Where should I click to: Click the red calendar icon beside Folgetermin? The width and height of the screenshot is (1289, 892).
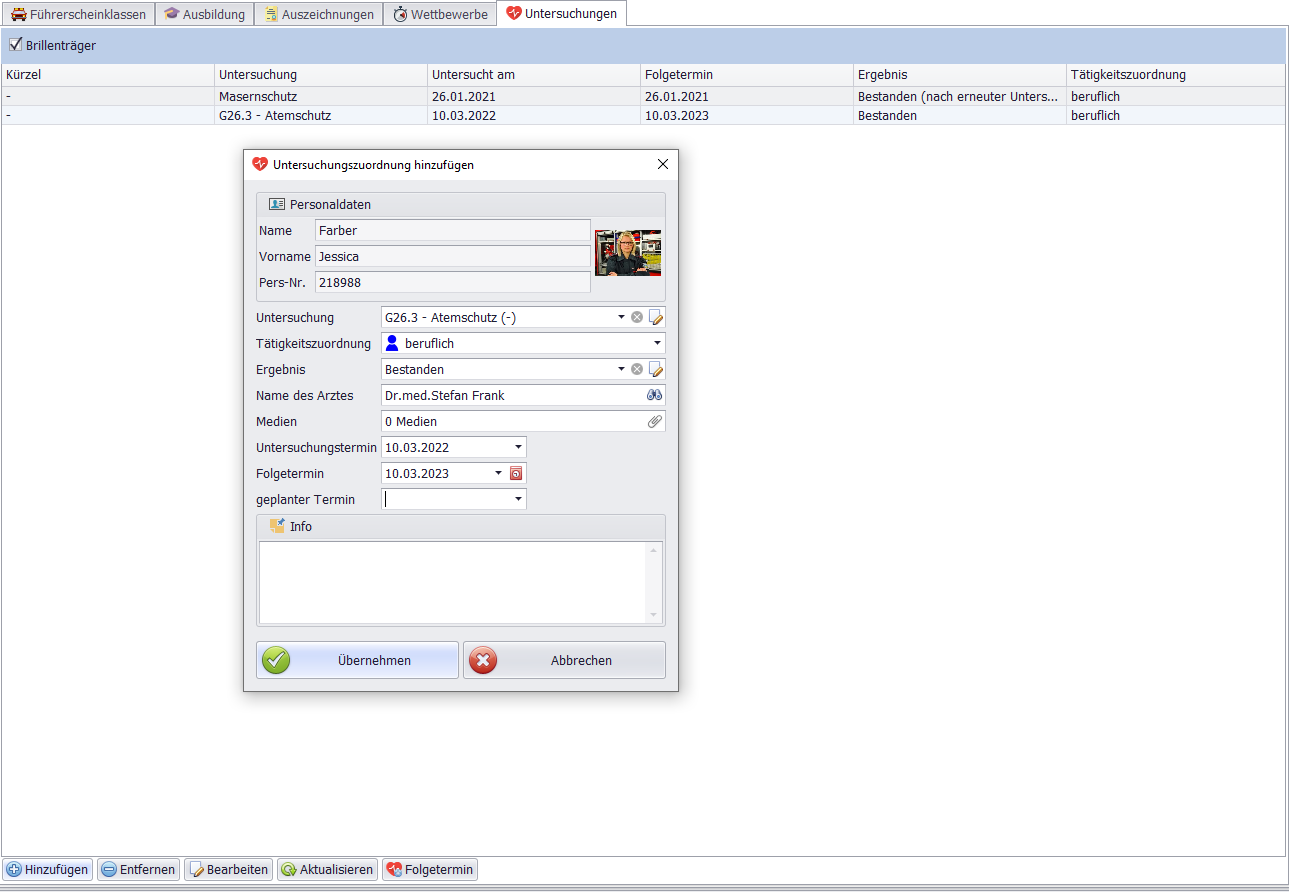click(x=517, y=473)
